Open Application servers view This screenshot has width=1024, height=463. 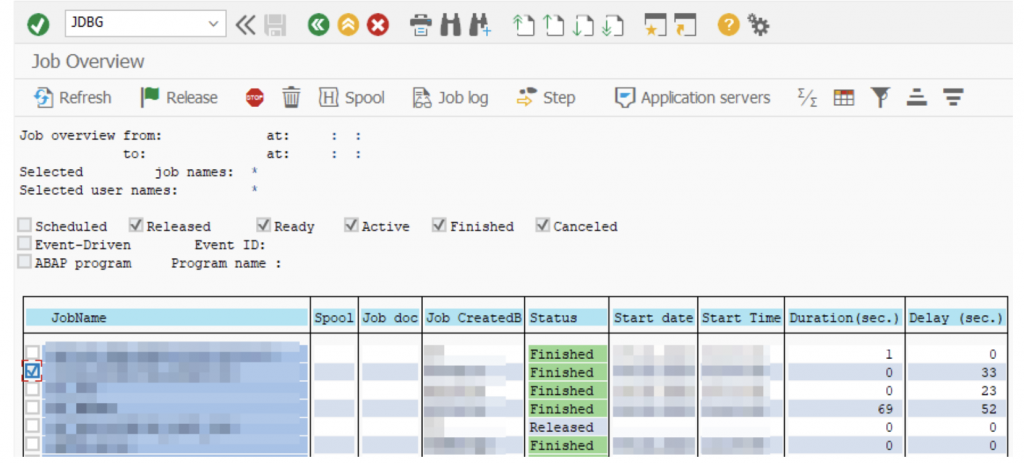click(692, 97)
